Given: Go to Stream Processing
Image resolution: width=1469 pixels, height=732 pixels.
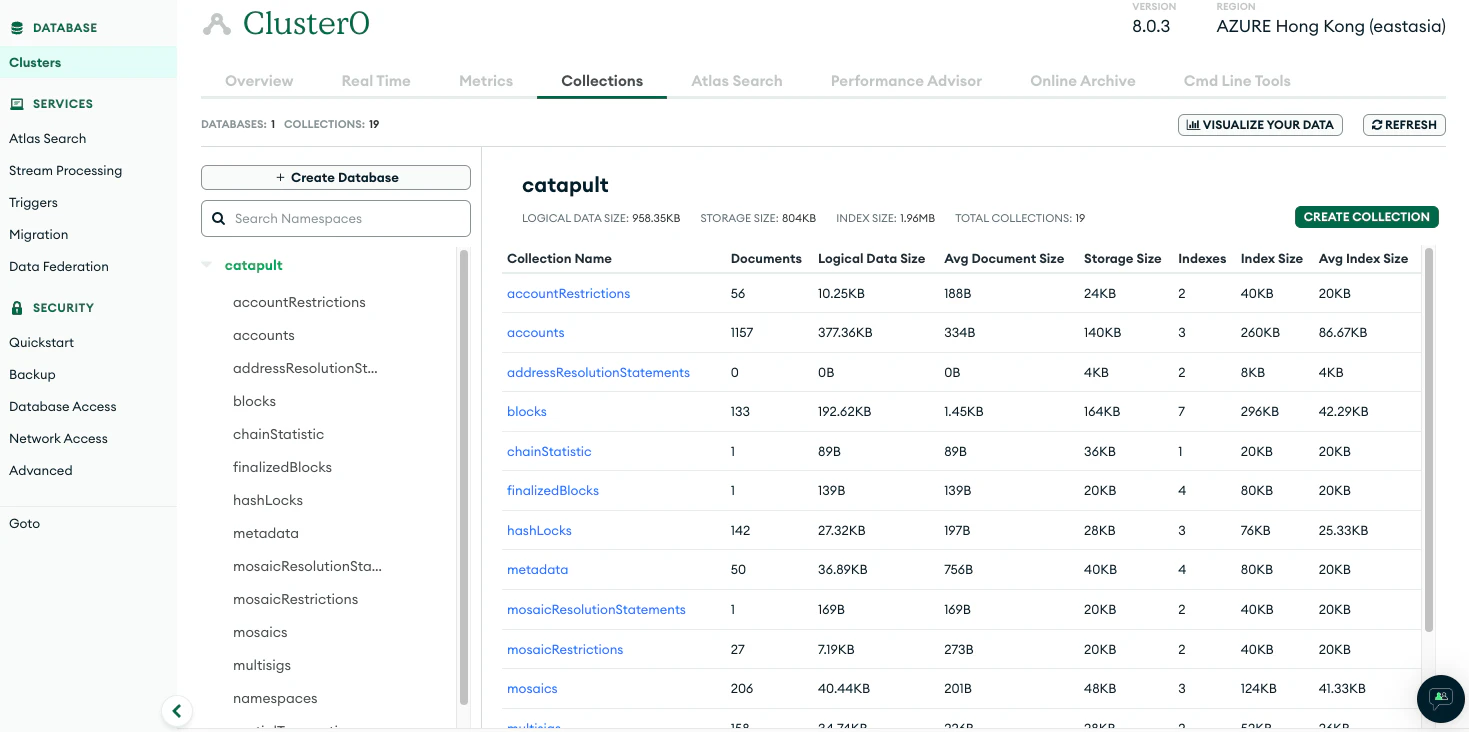Looking at the screenshot, I should click(66, 171).
